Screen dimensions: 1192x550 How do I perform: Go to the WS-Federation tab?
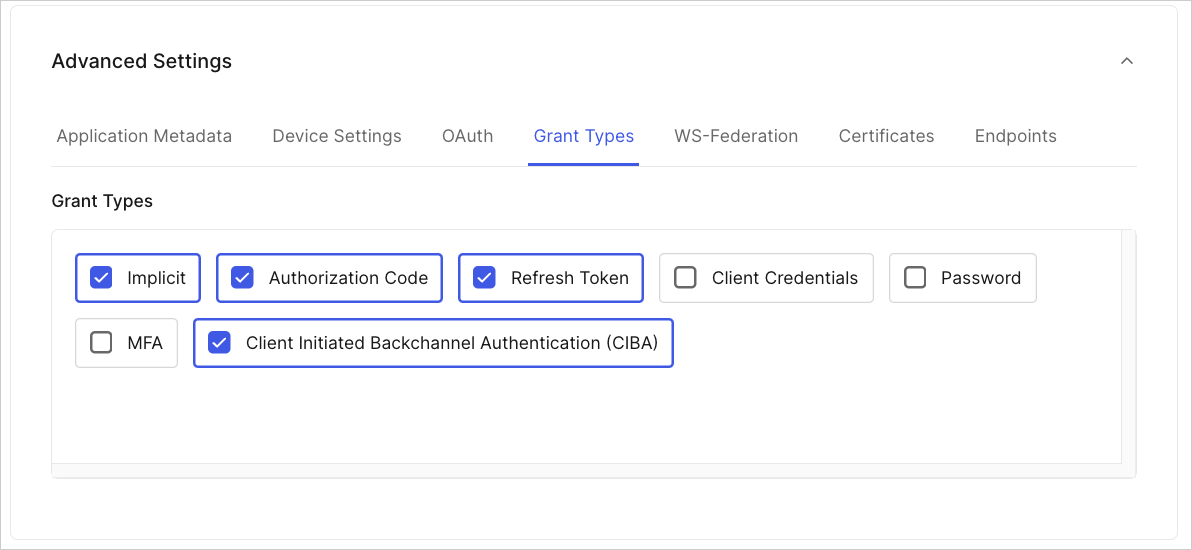click(x=736, y=136)
